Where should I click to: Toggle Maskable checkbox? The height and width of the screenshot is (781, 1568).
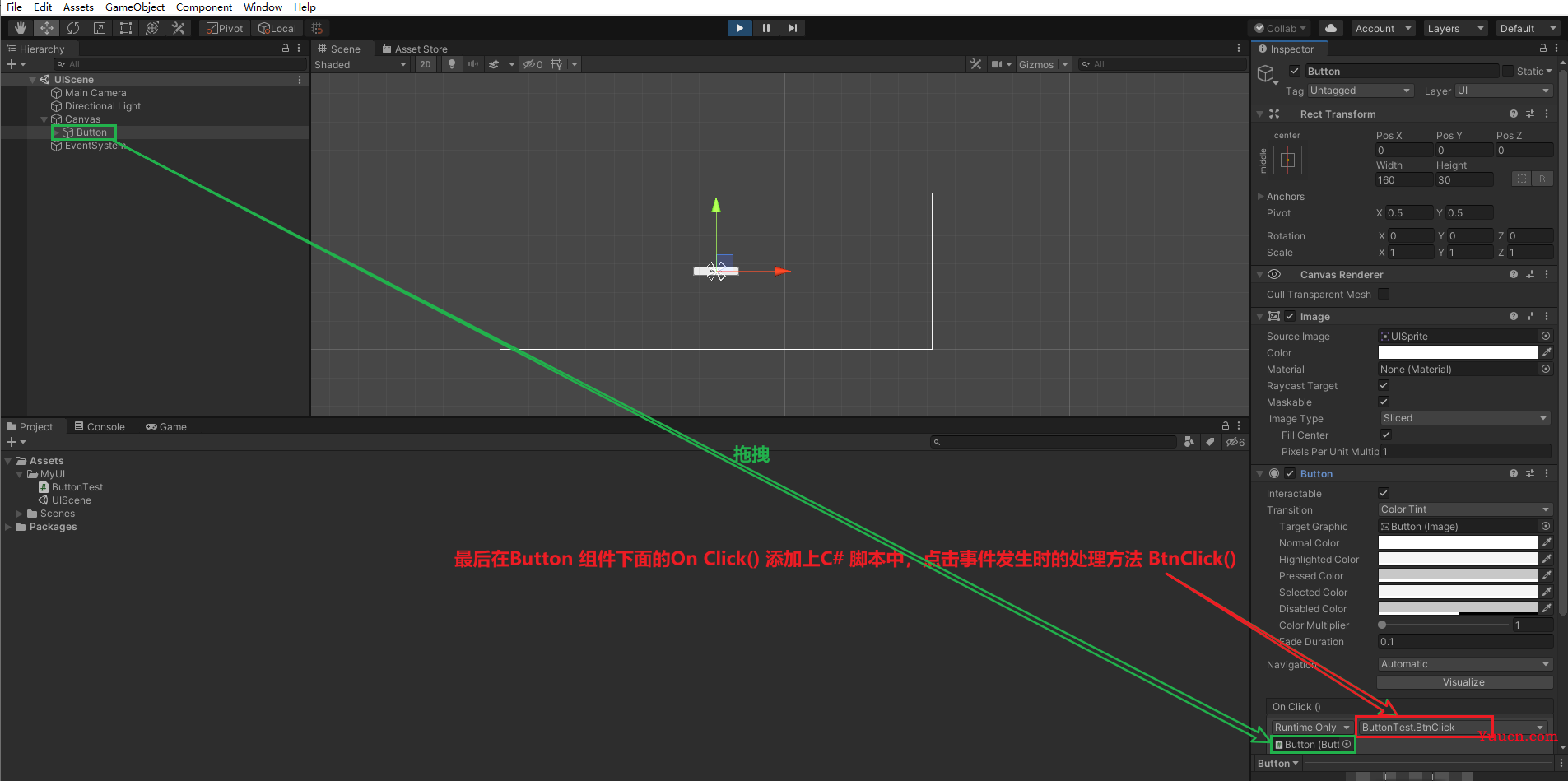[1384, 402]
